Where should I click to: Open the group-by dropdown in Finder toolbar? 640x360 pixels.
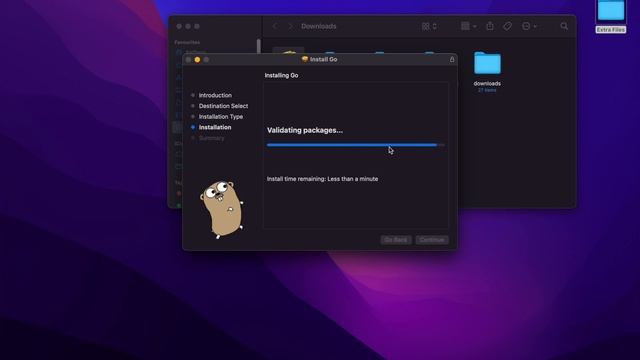[x=469, y=26]
